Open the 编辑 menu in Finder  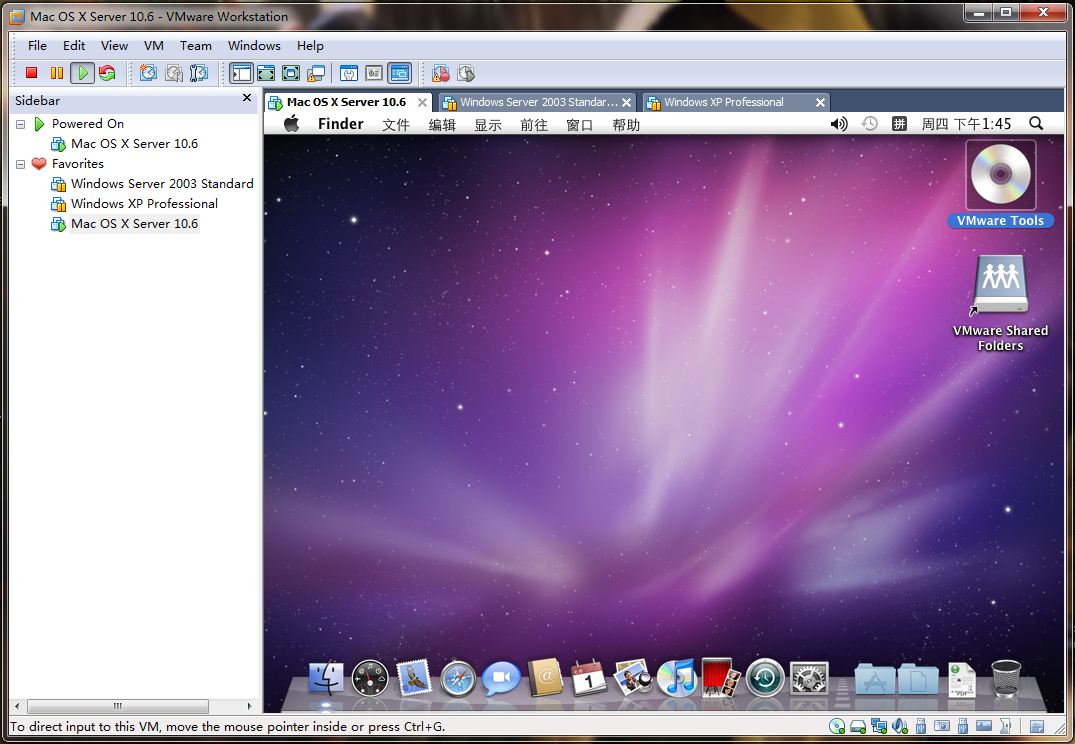pos(442,125)
